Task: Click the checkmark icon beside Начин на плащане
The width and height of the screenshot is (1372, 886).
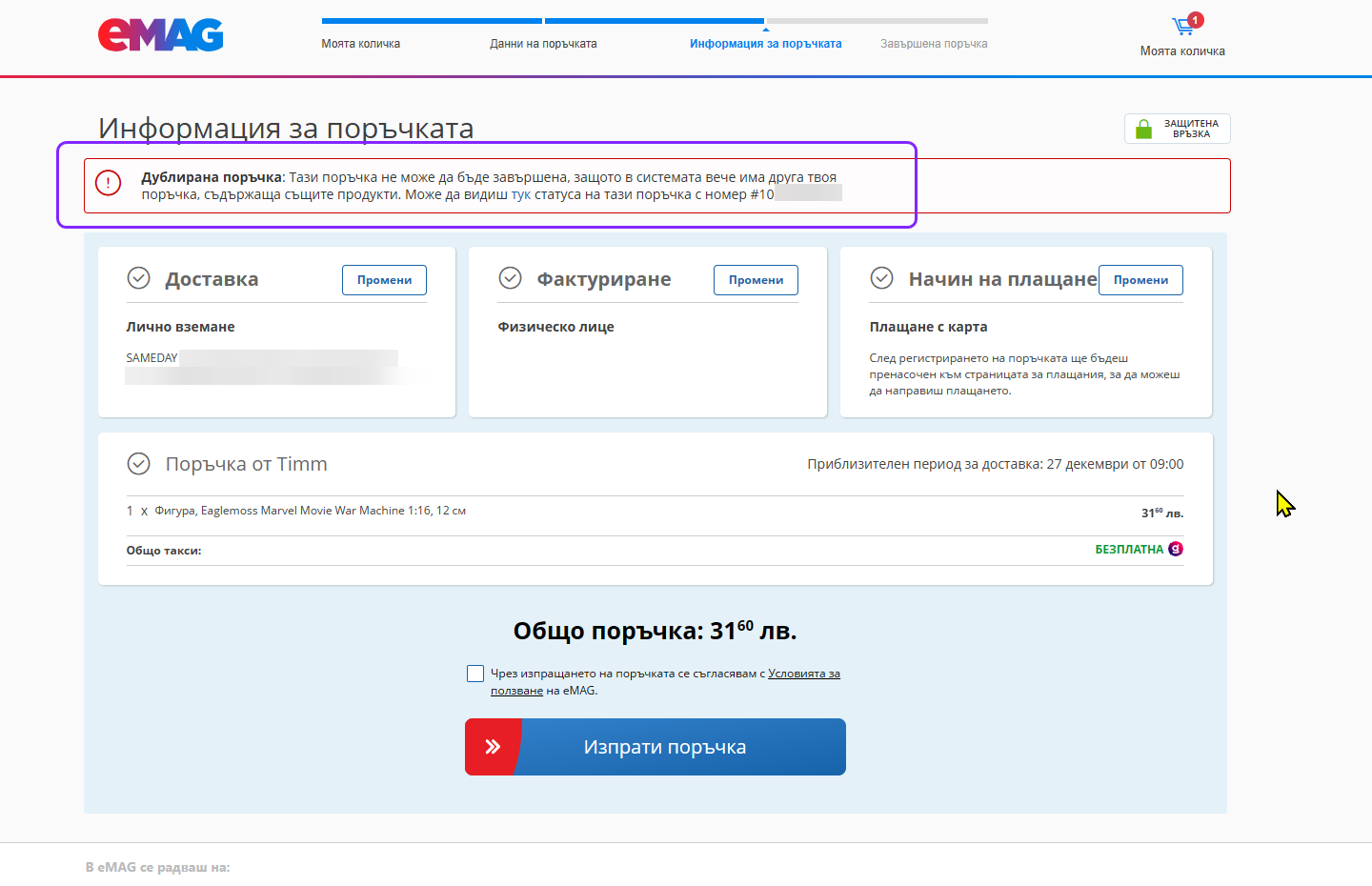Action: click(x=882, y=278)
